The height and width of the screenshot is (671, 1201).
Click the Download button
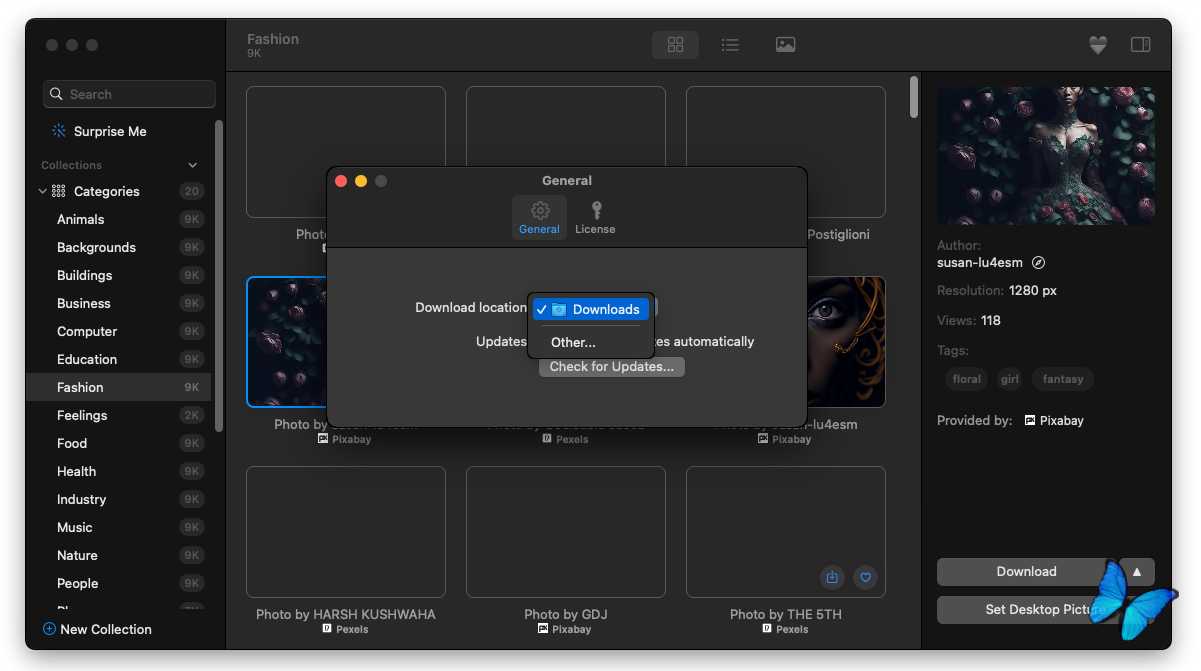click(1026, 572)
